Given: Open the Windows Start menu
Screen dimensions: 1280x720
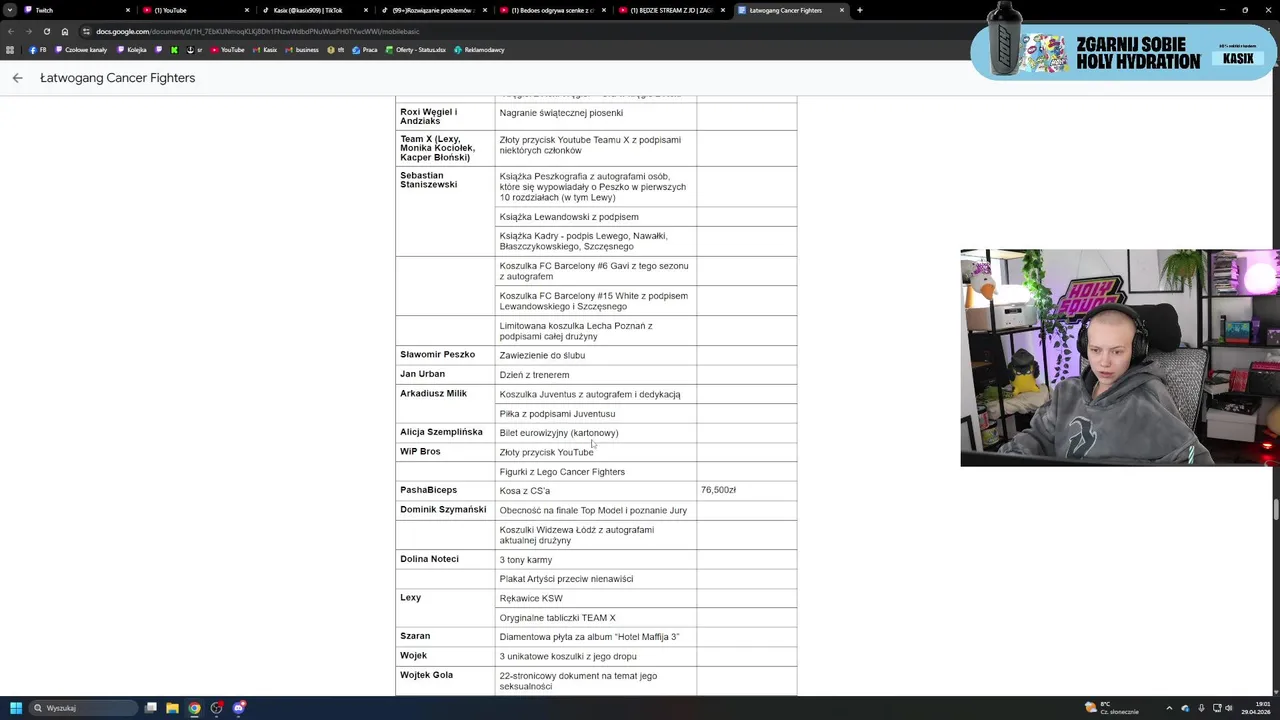Looking at the screenshot, I should point(15,708).
